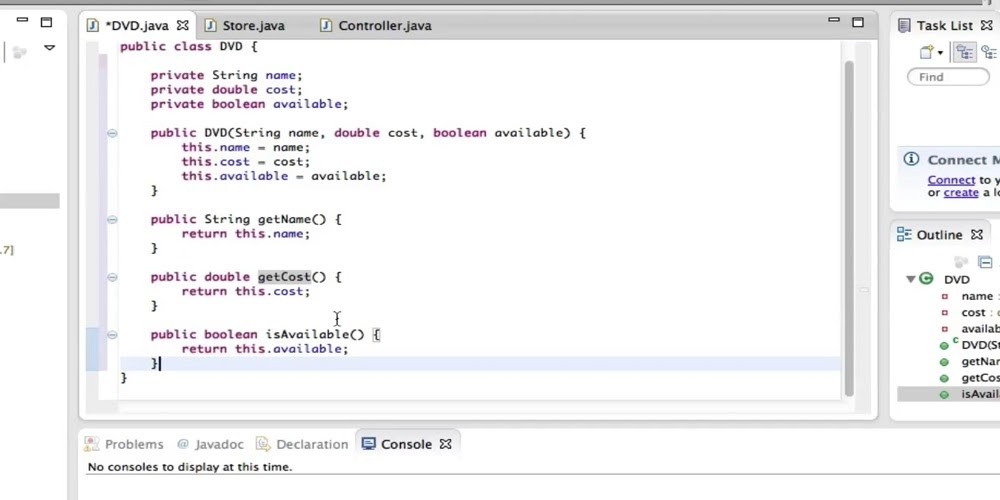Click the Connect link in Mylyn panel
The width and height of the screenshot is (1000, 500).
[951, 180]
